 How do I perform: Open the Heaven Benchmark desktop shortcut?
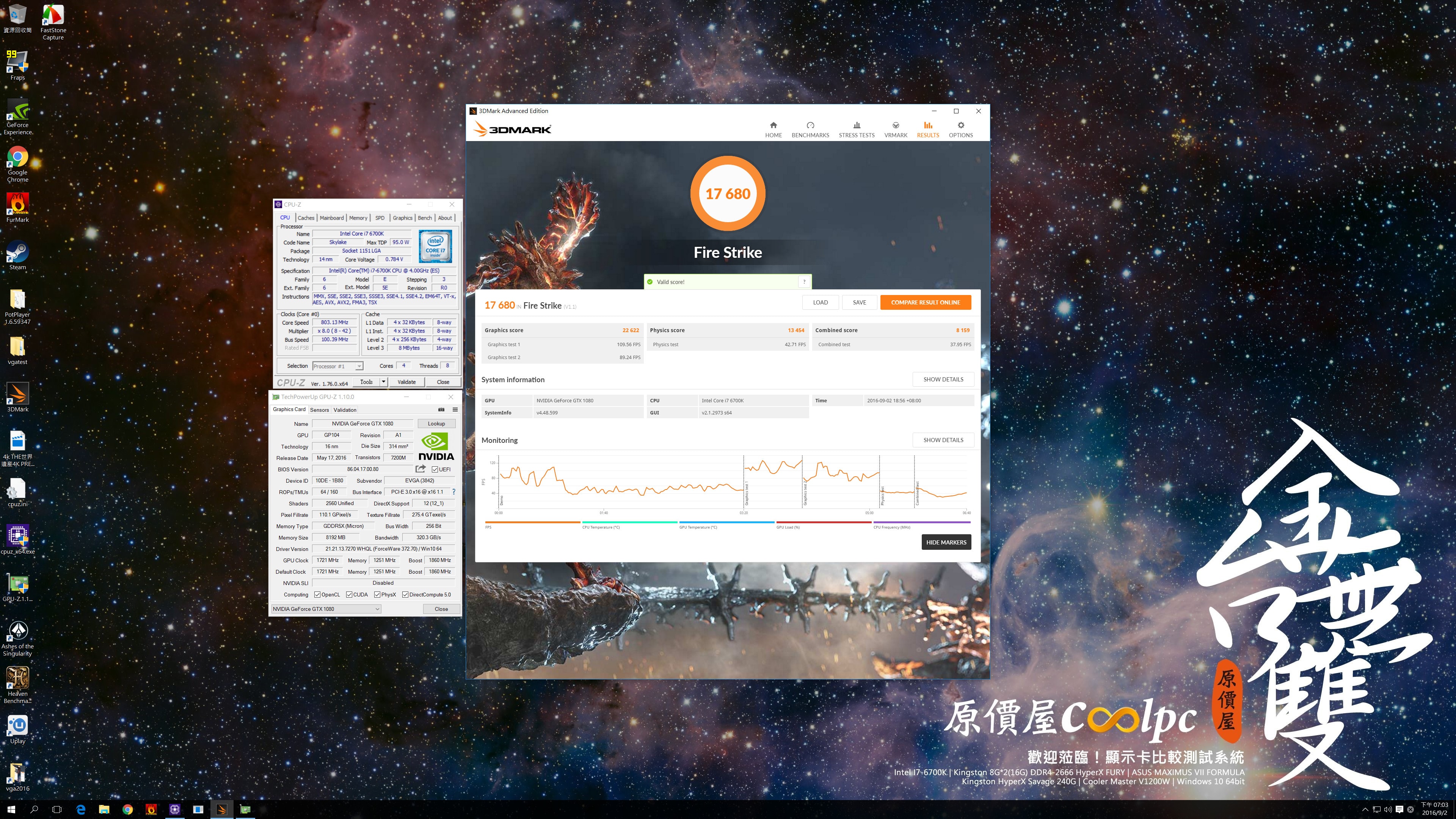17,685
